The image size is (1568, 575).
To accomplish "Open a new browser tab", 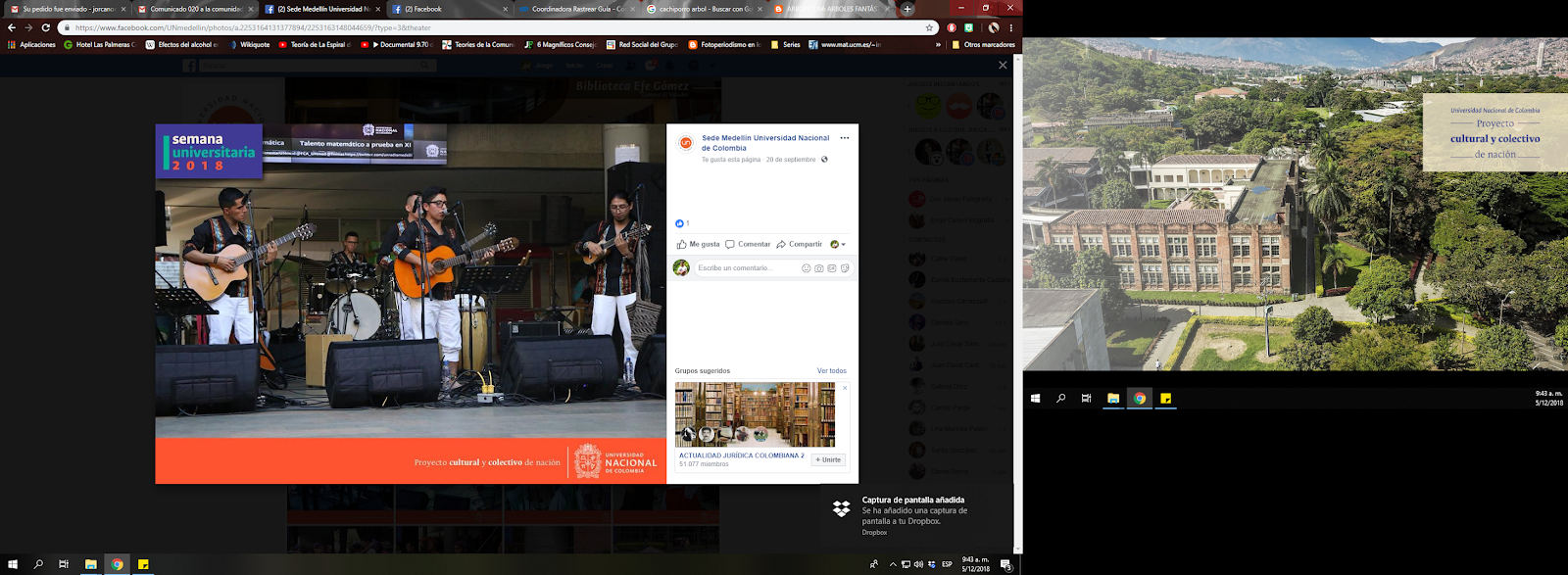I will [907, 9].
